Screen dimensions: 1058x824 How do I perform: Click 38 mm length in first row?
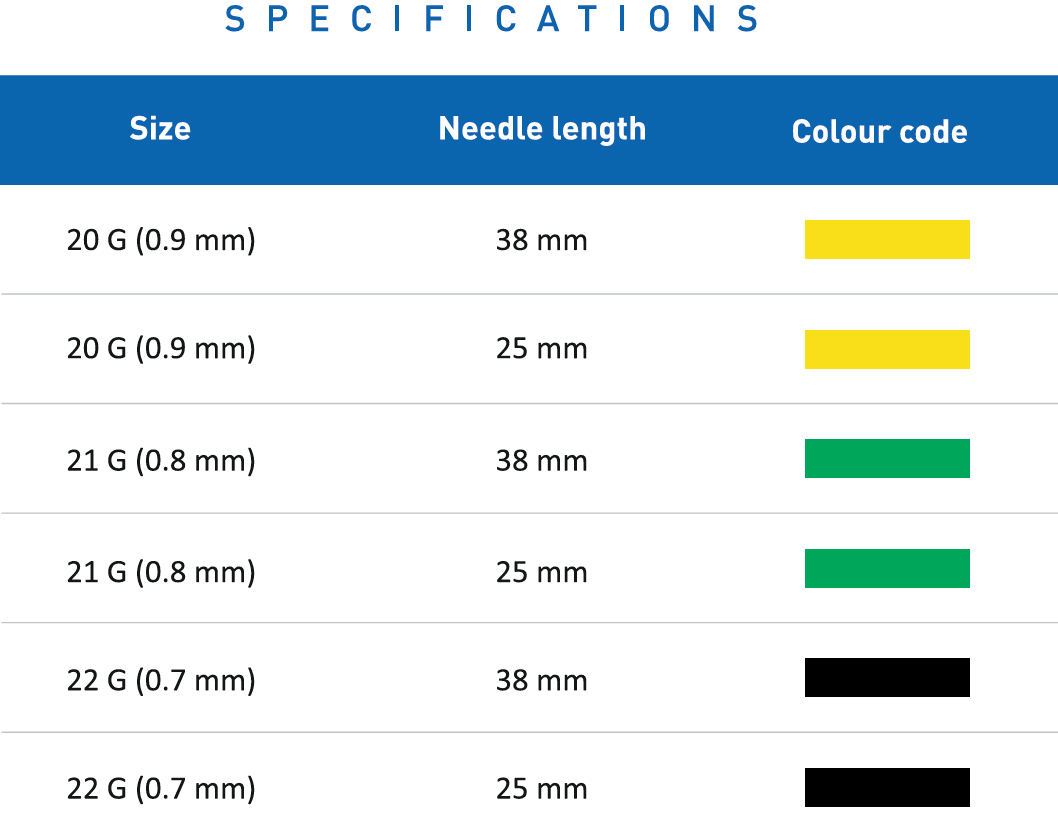[x=541, y=241]
